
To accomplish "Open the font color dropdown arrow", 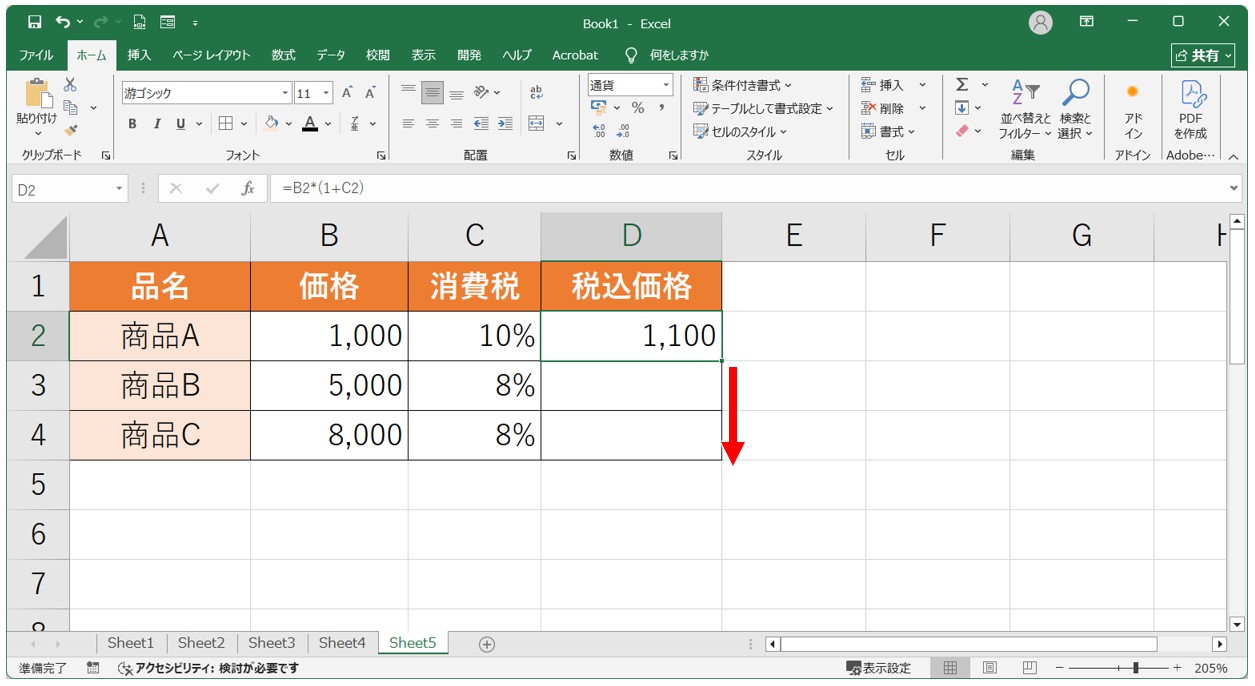I will (x=328, y=124).
